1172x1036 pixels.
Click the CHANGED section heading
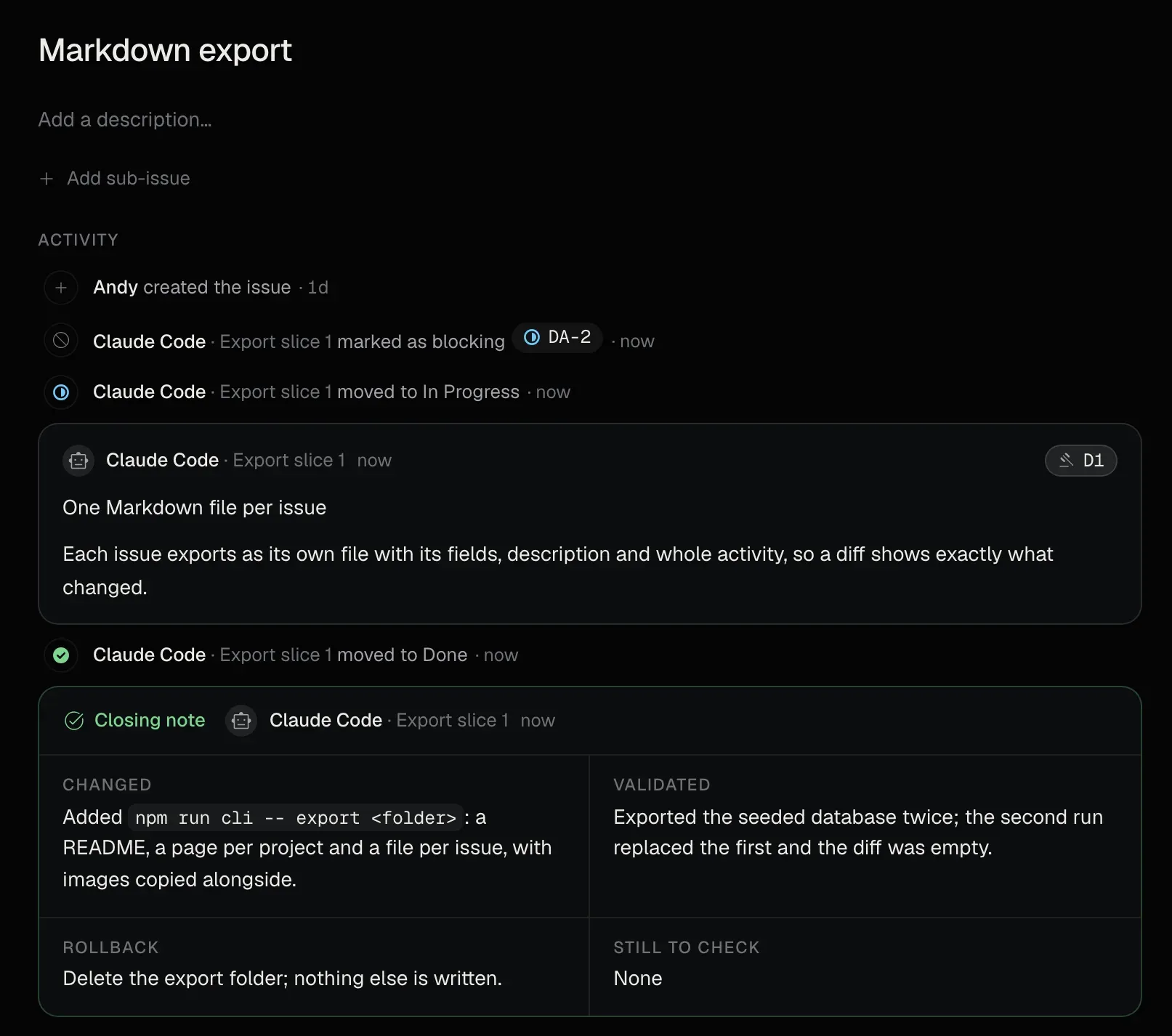[x=107, y=785]
